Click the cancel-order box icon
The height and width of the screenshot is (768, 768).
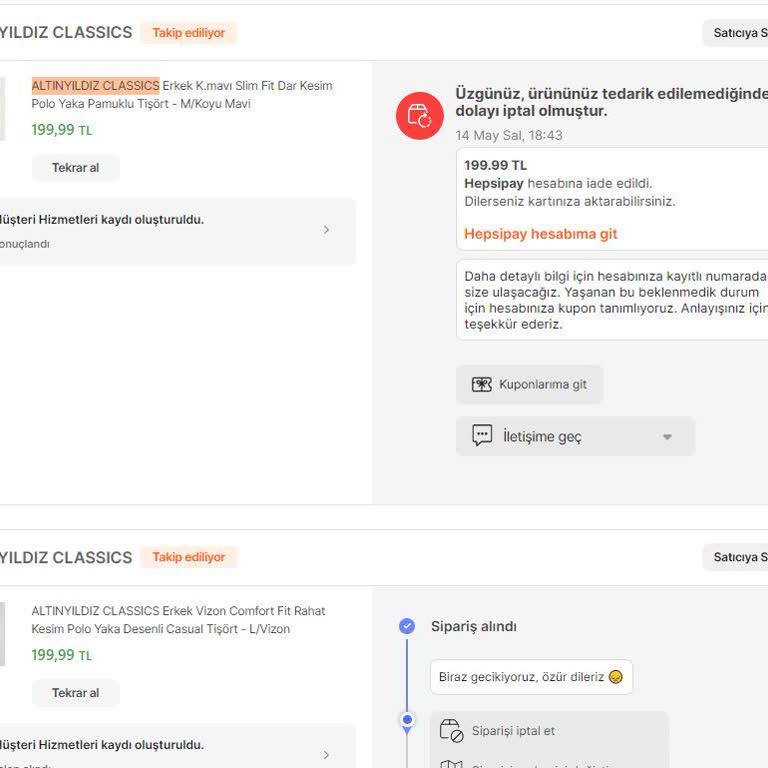pyautogui.click(x=451, y=731)
